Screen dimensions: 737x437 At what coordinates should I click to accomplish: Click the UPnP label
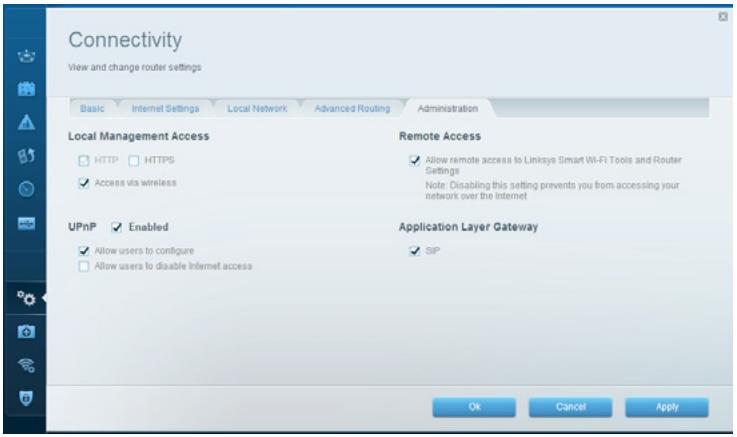pos(82,227)
